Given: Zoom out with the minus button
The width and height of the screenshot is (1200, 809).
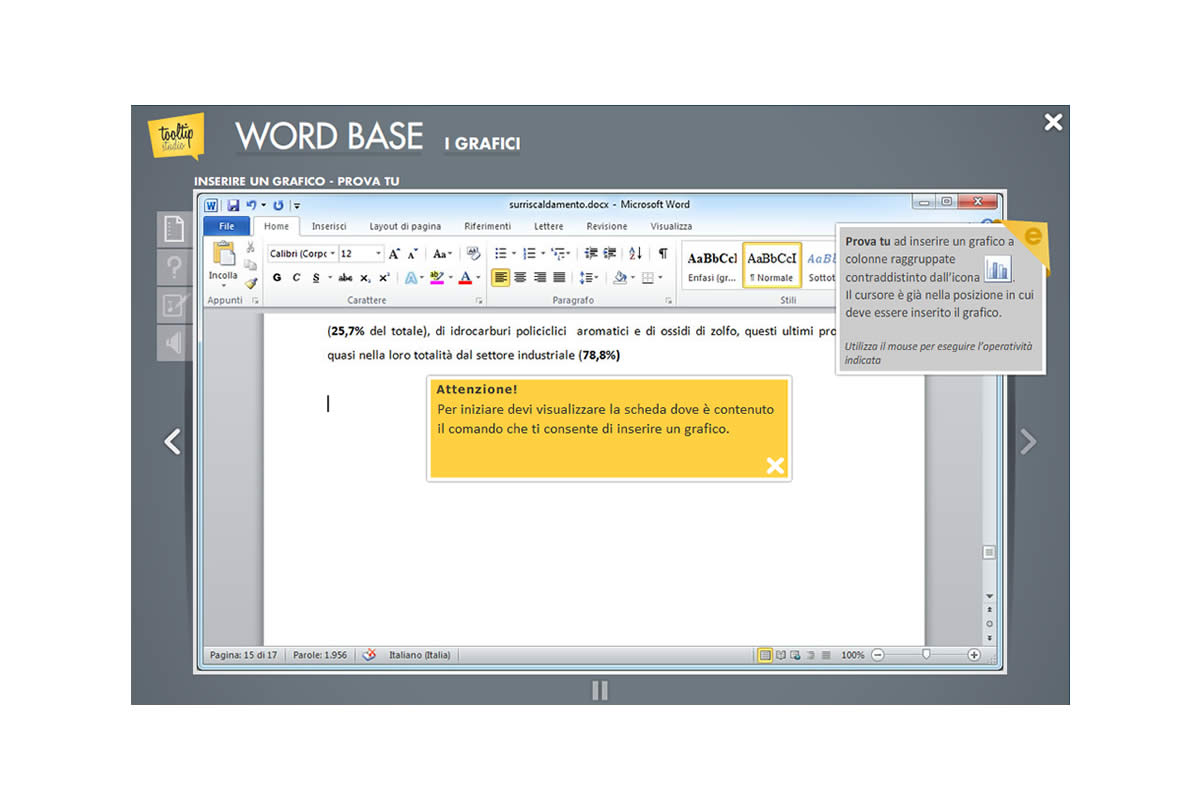Looking at the screenshot, I should [877, 655].
